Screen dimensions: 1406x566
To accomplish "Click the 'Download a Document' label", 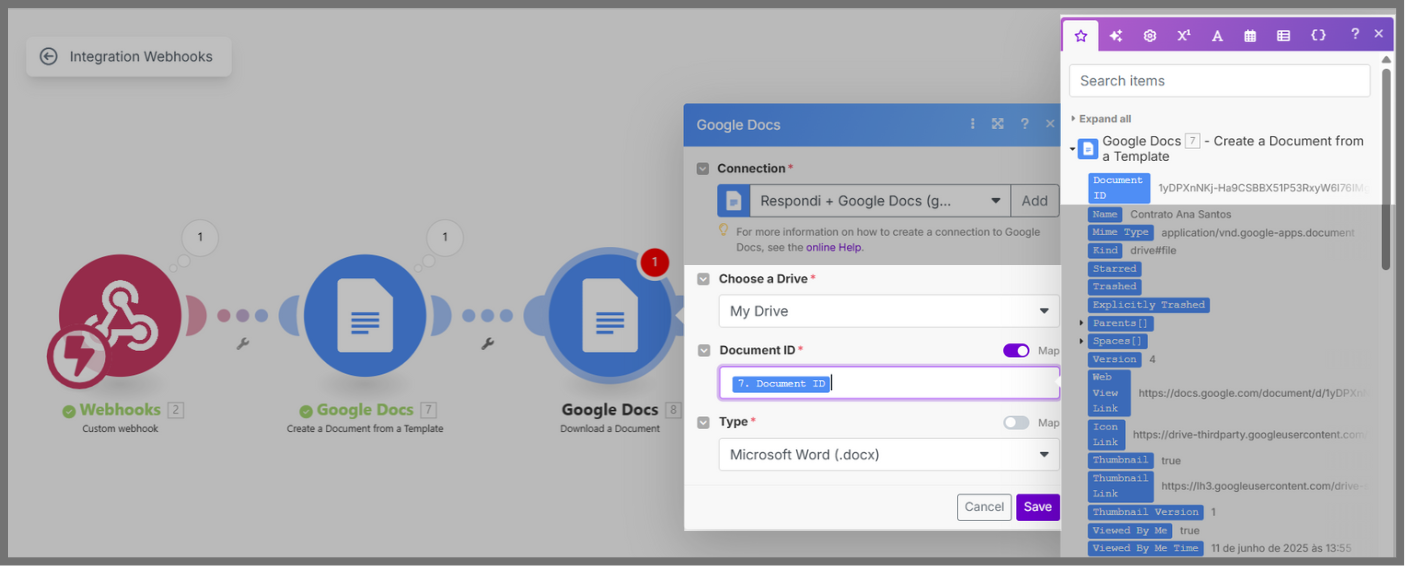I will point(610,429).
